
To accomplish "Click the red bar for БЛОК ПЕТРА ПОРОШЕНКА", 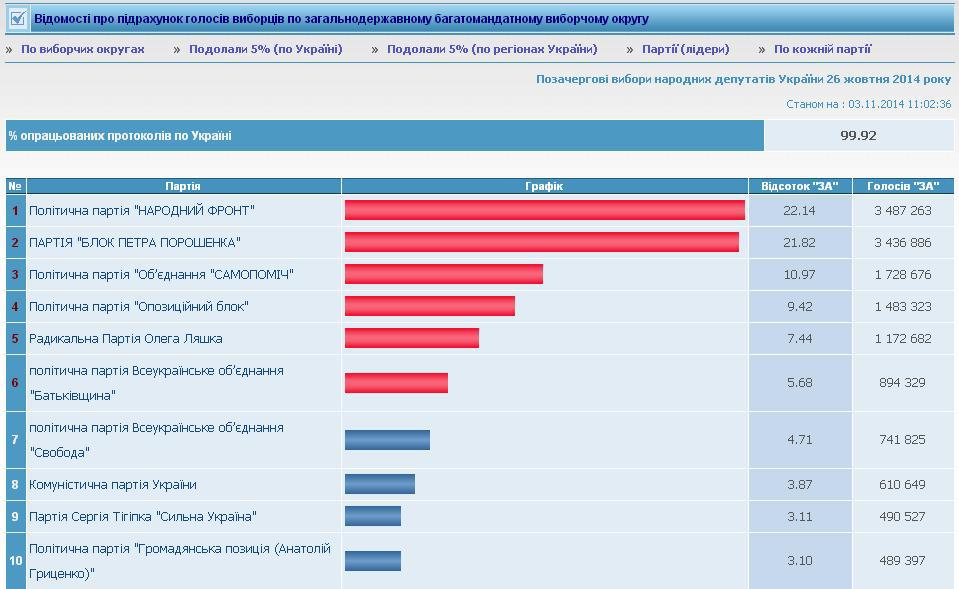I will click(542, 242).
